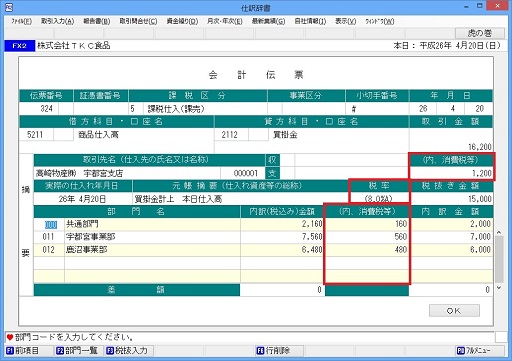
Task: Click the F10 フルメニュー function button
Action: pos(479,351)
